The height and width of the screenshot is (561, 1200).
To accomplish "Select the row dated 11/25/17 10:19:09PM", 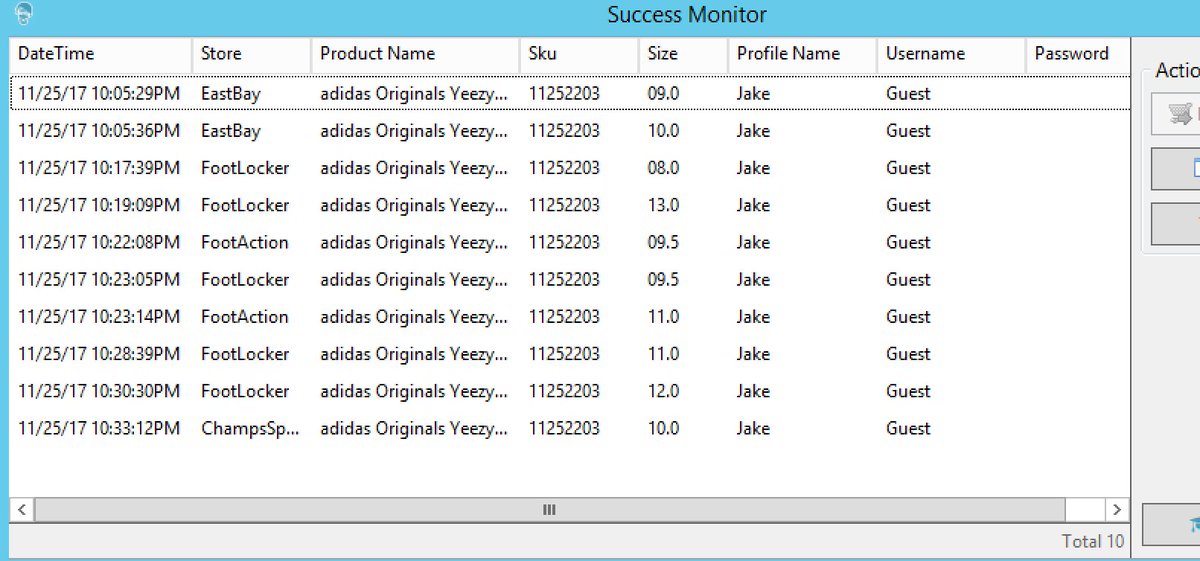I will click(x=570, y=205).
